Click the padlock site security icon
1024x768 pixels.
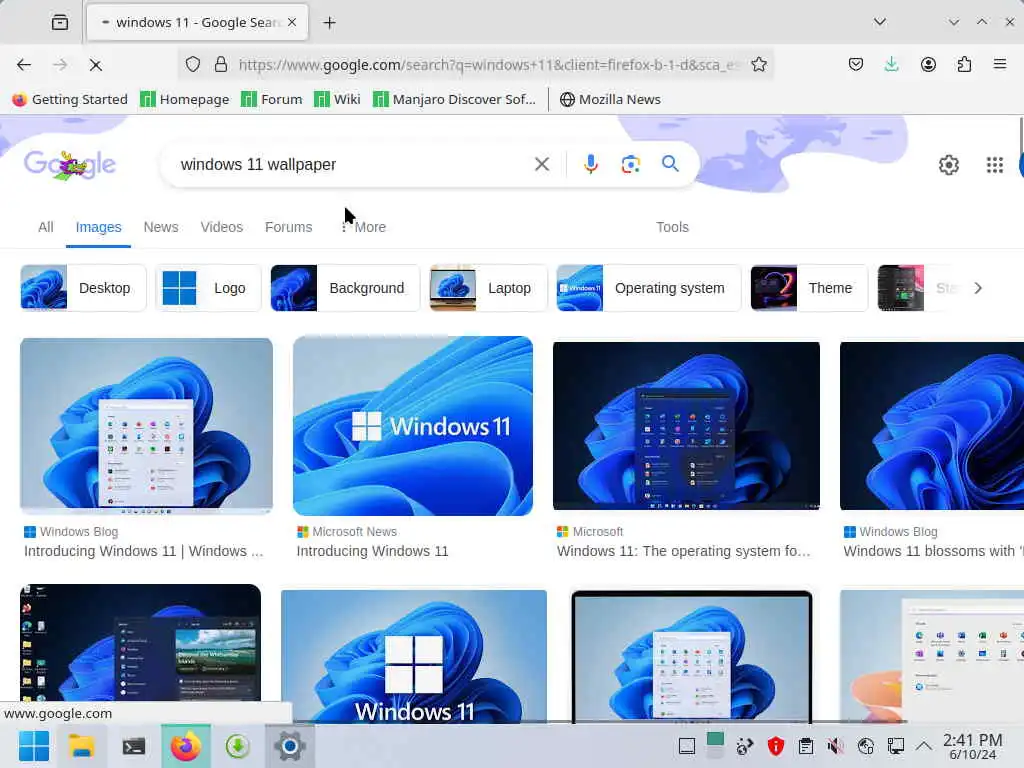221,64
